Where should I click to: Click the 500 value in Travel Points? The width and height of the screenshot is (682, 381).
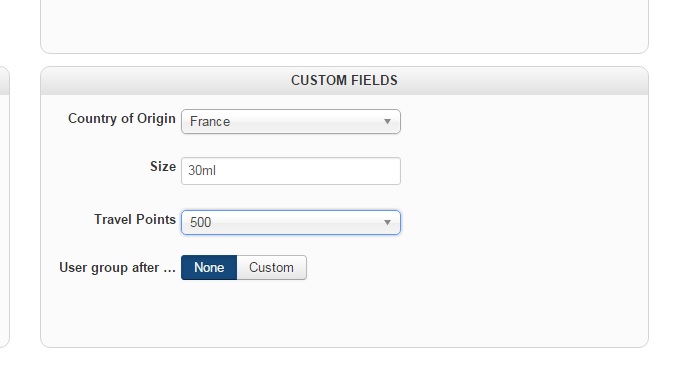tap(201, 222)
